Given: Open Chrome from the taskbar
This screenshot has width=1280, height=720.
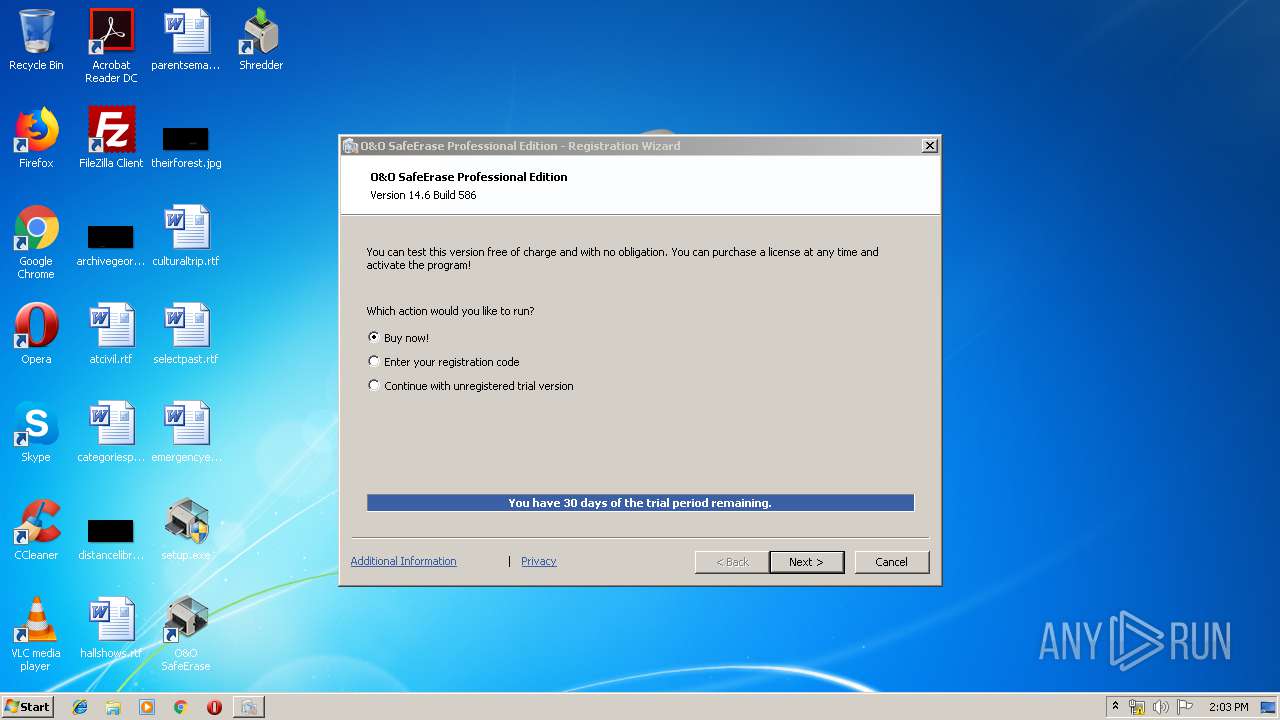Looking at the screenshot, I should 180,707.
